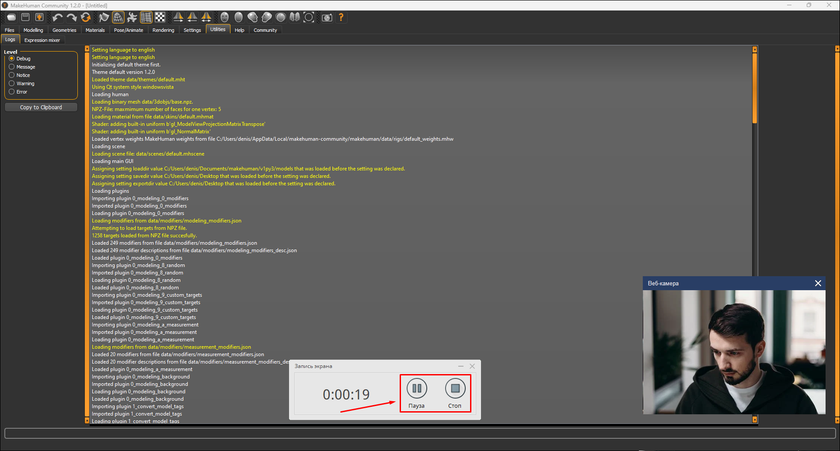Screen dimensions: 840x451
Task: Click log line '1258 targets loaded from NPZ file'
Action: click(144, 236)
